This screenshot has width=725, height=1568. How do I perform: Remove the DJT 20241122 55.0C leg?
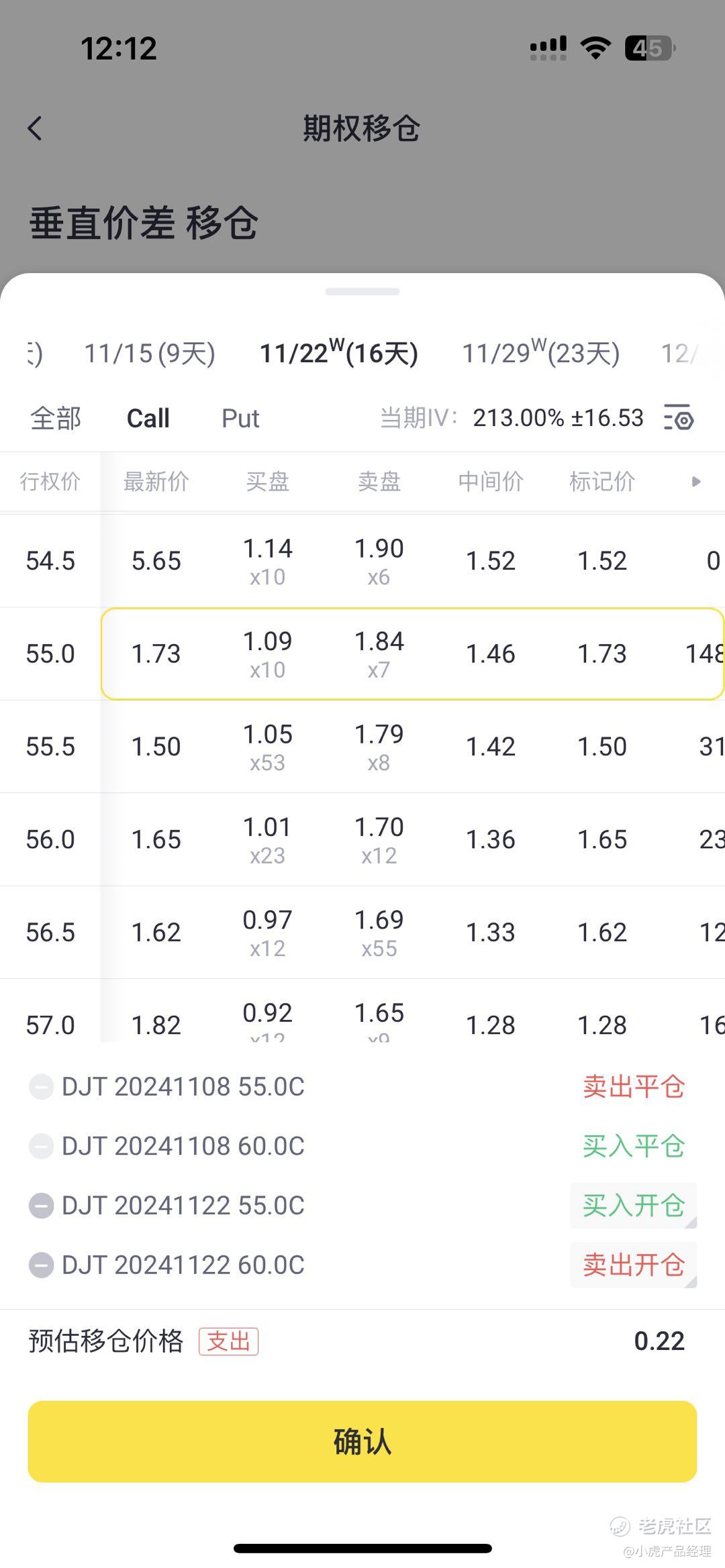[x=41, y=1206]
